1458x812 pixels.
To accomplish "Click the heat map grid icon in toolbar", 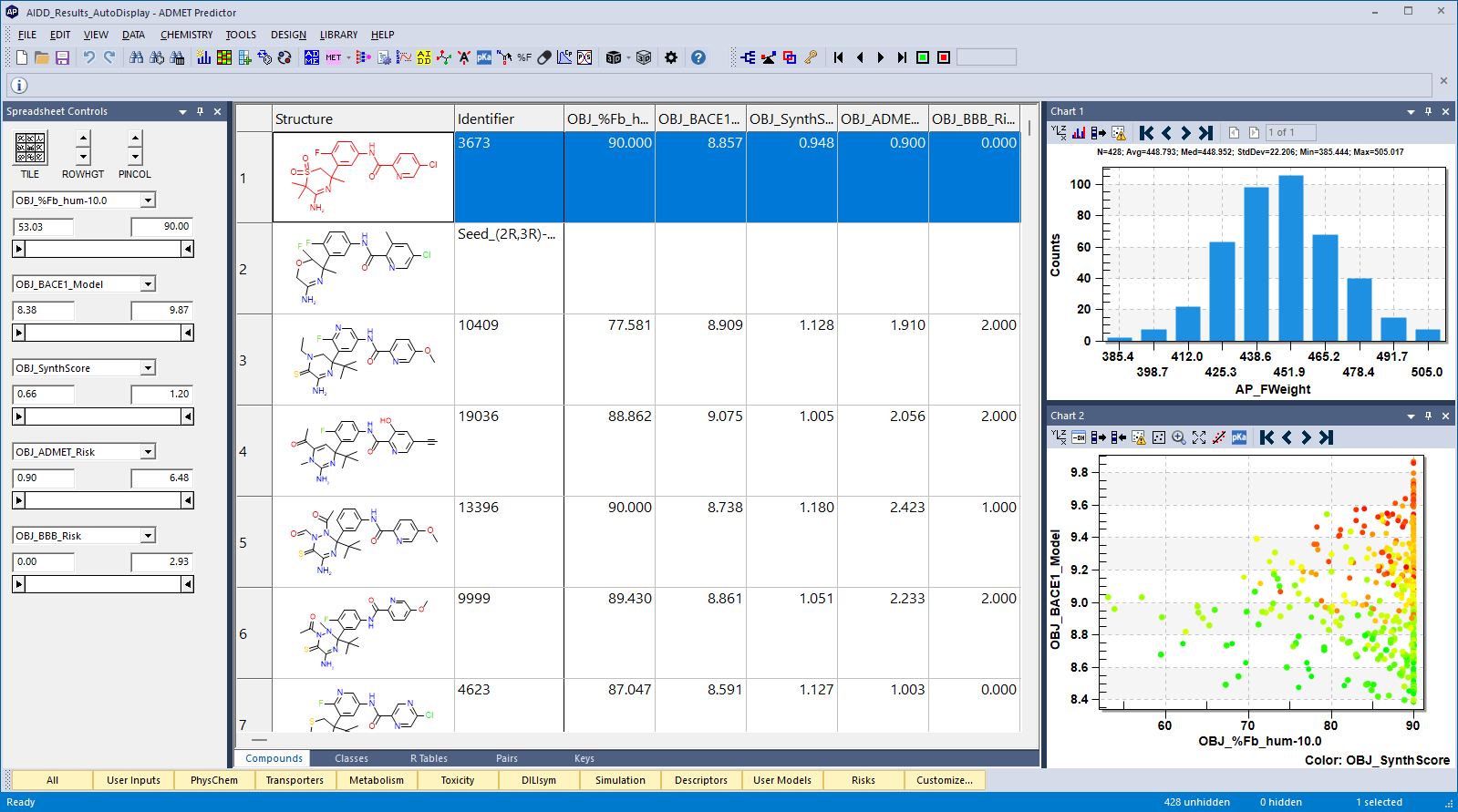I will pos(223,57).
